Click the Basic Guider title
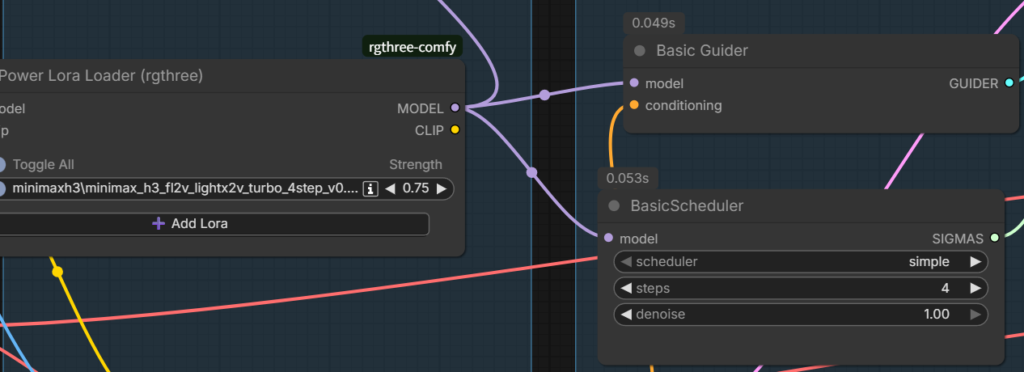The height and width of the screenshot is (372, 1024). click(702, 51)
